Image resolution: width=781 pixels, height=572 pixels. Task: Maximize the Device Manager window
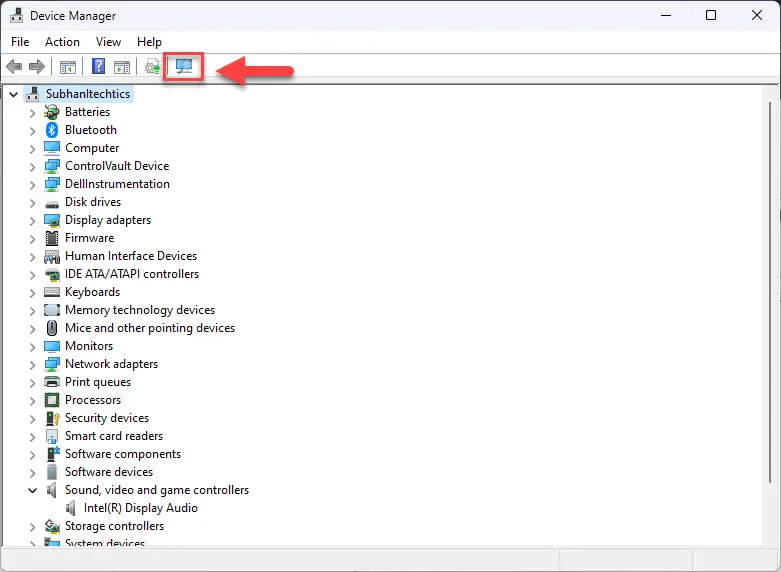pyautogui.click(x=711, y=15)
